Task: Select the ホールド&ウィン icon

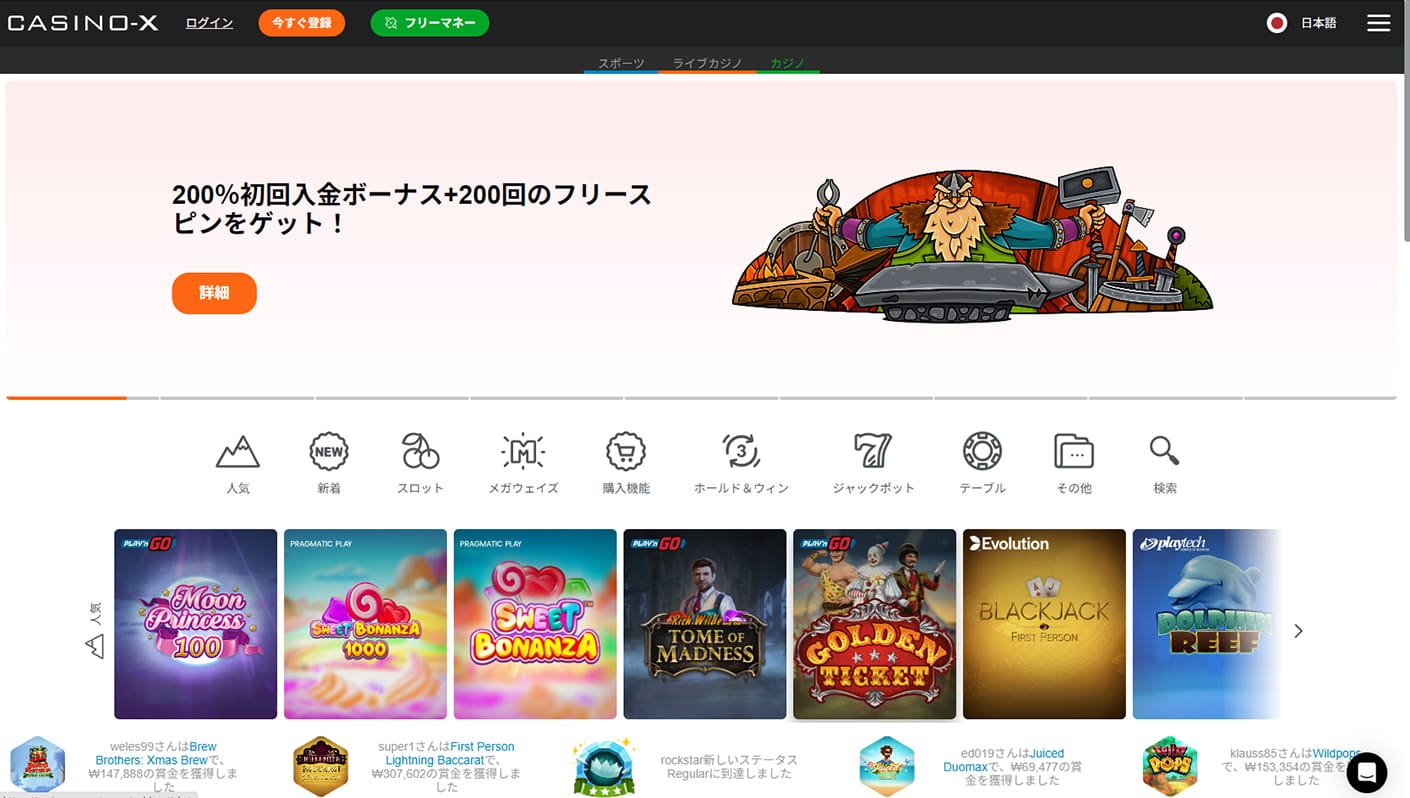Action: (741, 452)
